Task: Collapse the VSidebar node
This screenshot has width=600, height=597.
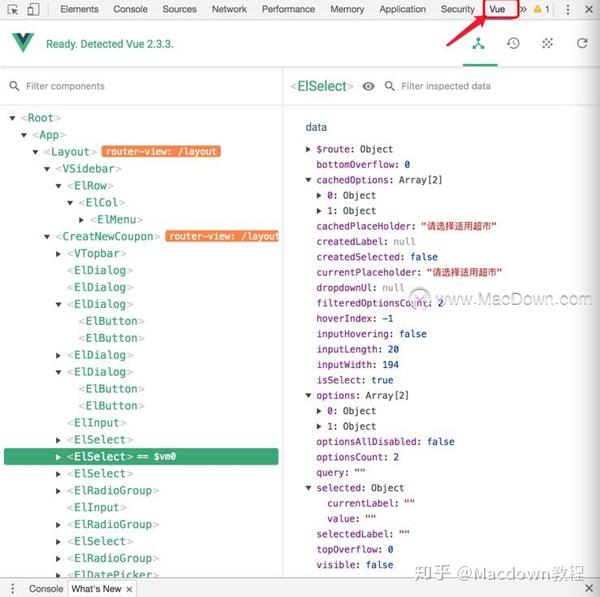Action: tap(47, 169)
